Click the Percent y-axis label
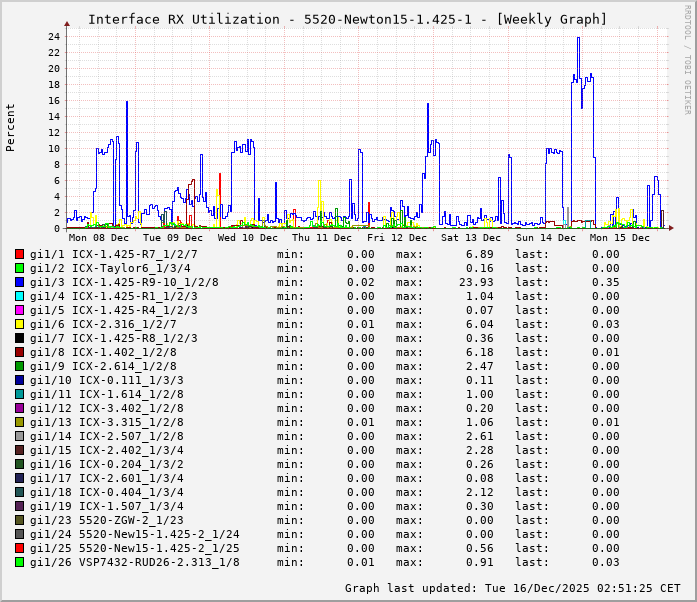697x602 pixels. click(11, 127)
